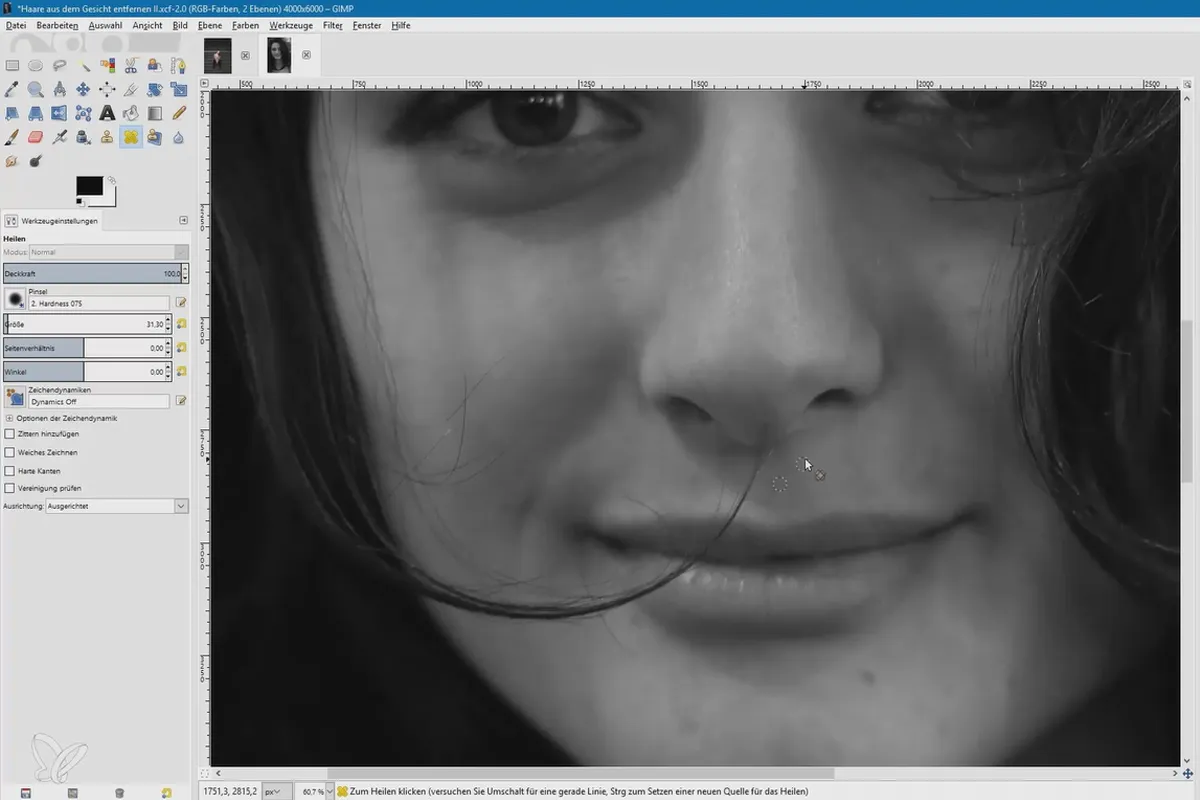The width and height of the screenshot is (1200, 800).
Task: Select the Fuzzy Select magic wand tool
Action: click(84, 65)
